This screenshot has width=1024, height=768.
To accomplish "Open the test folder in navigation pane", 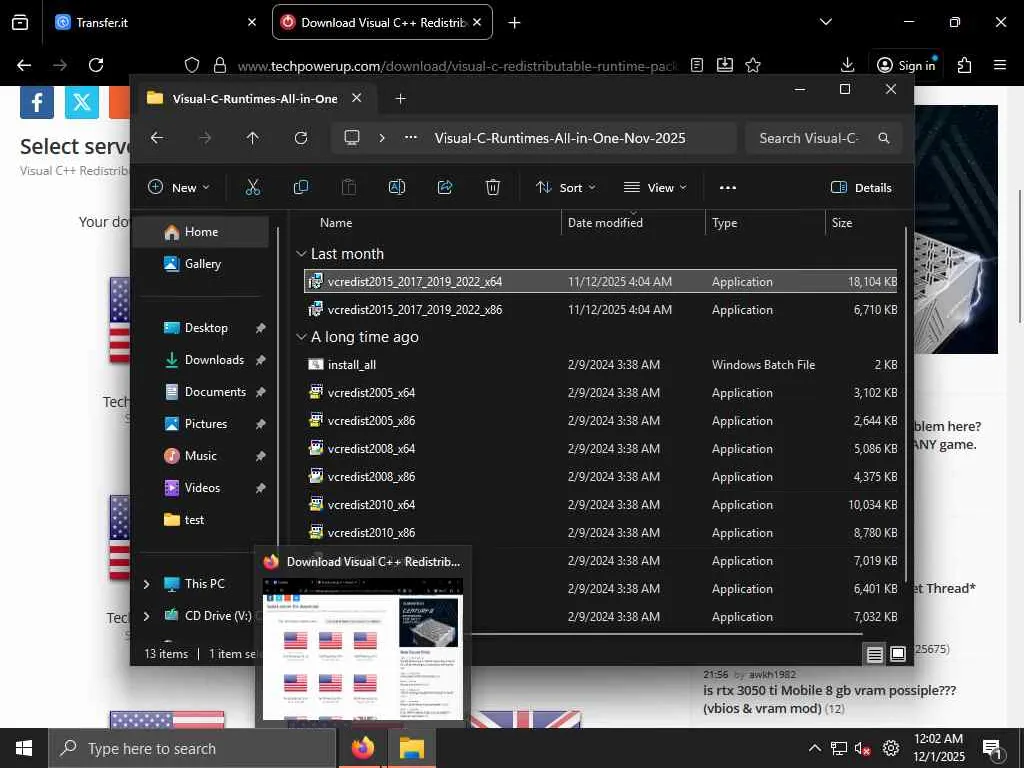I will pyautogui.click(x=201, y=520).
